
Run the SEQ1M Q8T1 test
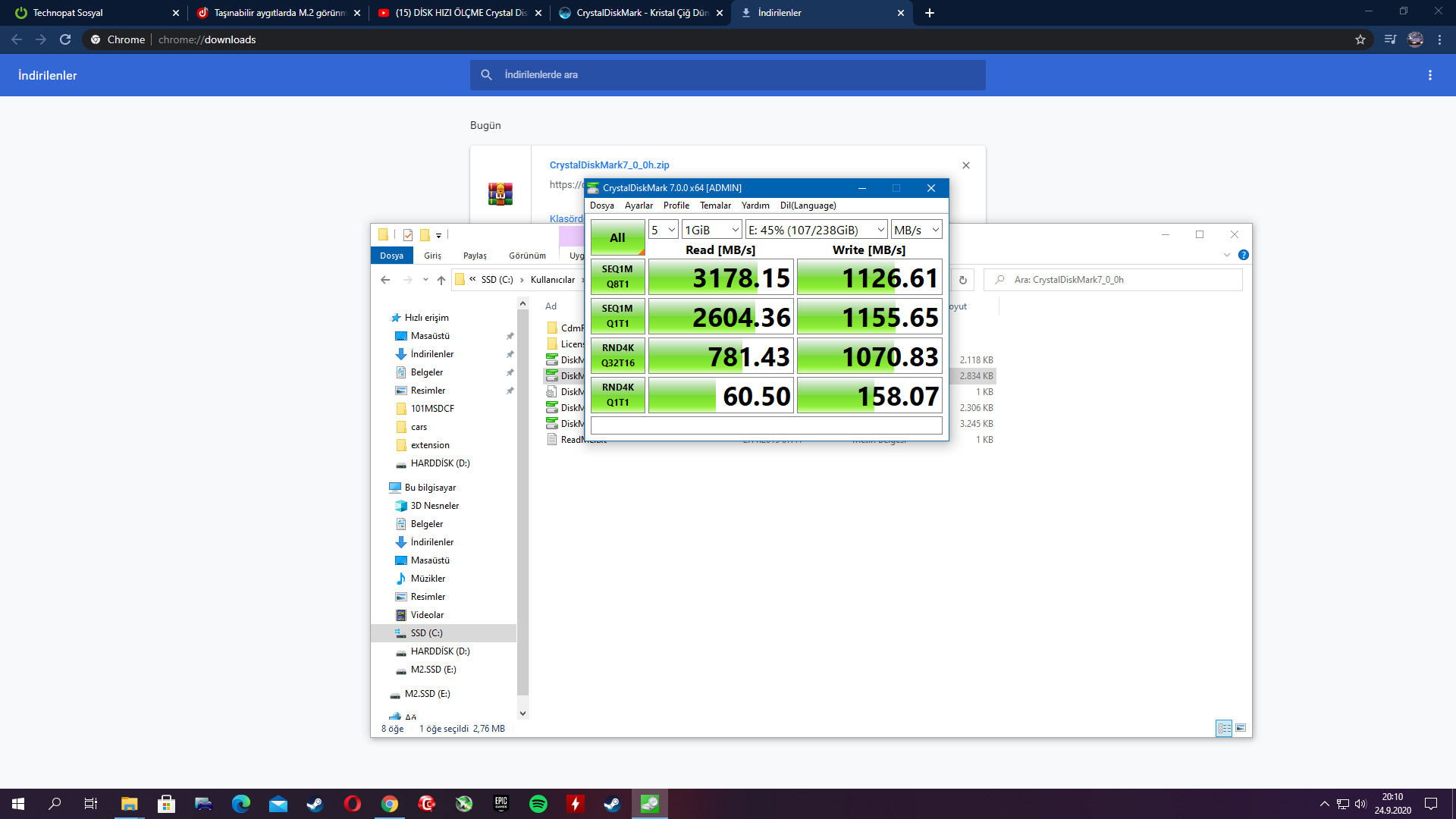pos(617,277)
